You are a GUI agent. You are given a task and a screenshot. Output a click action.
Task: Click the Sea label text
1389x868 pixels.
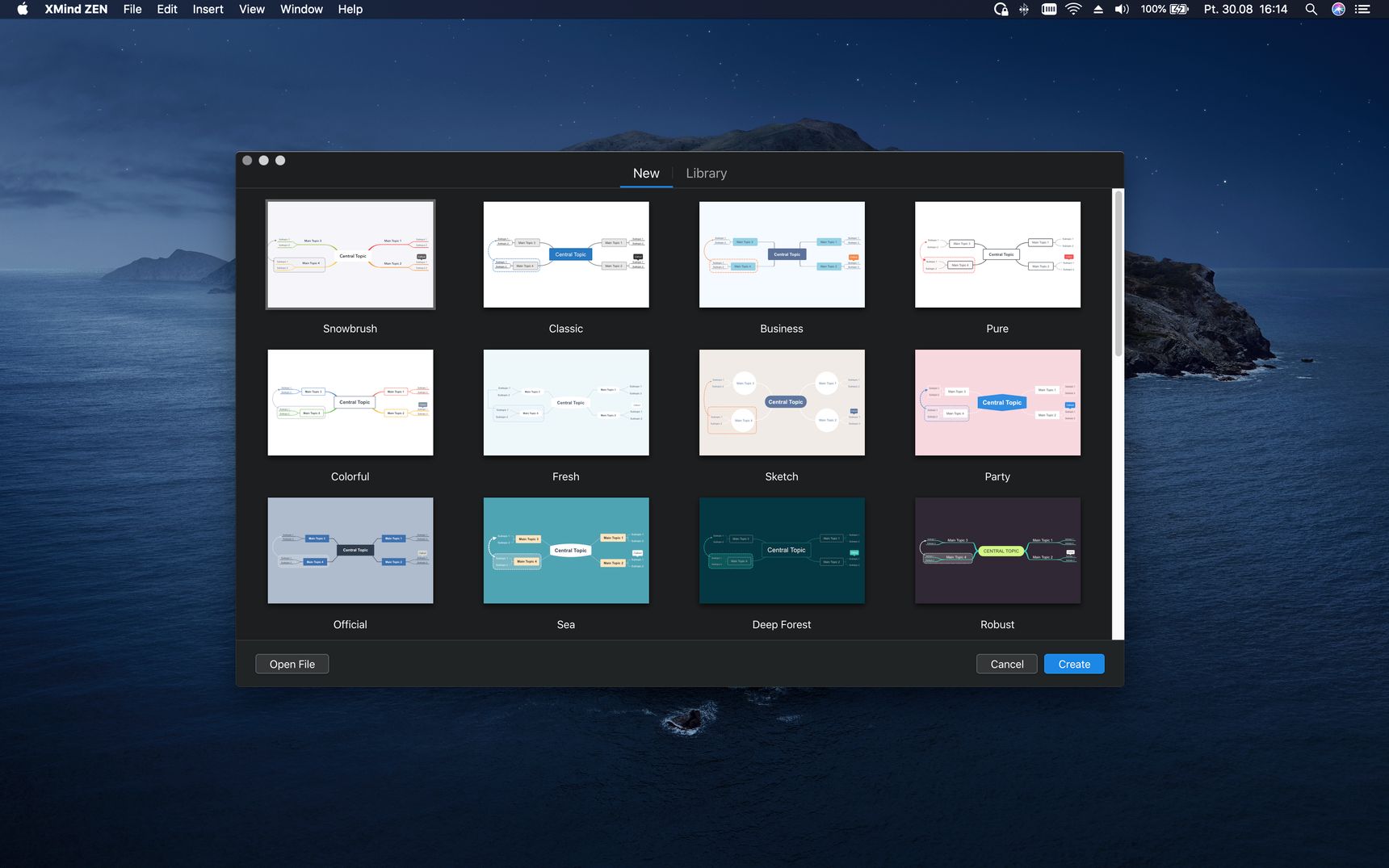click(x=565, y=624)
